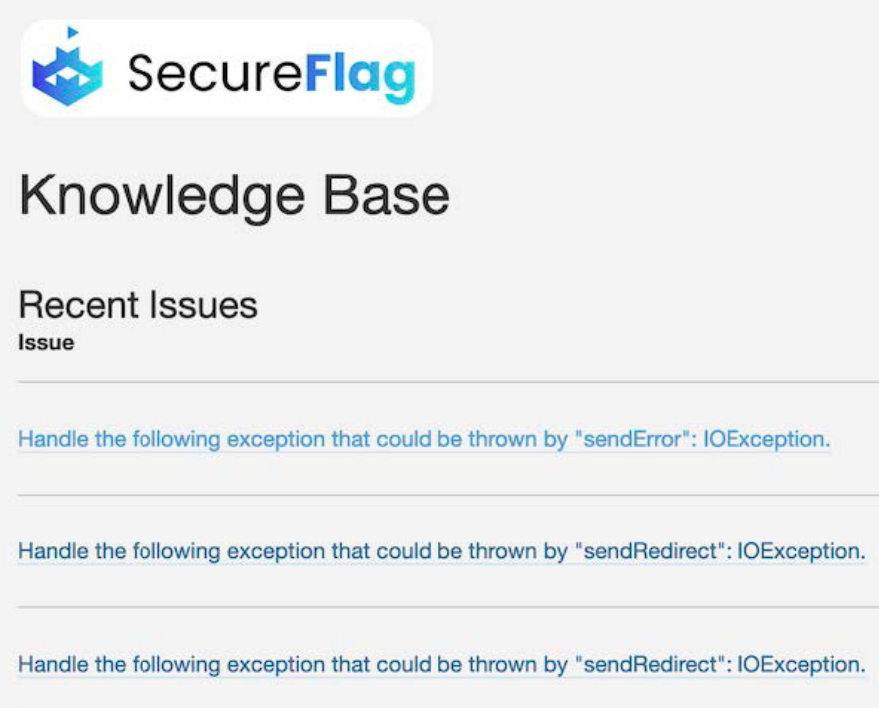
Task: Click the word "Recent" in section heading
Action: 78,305
